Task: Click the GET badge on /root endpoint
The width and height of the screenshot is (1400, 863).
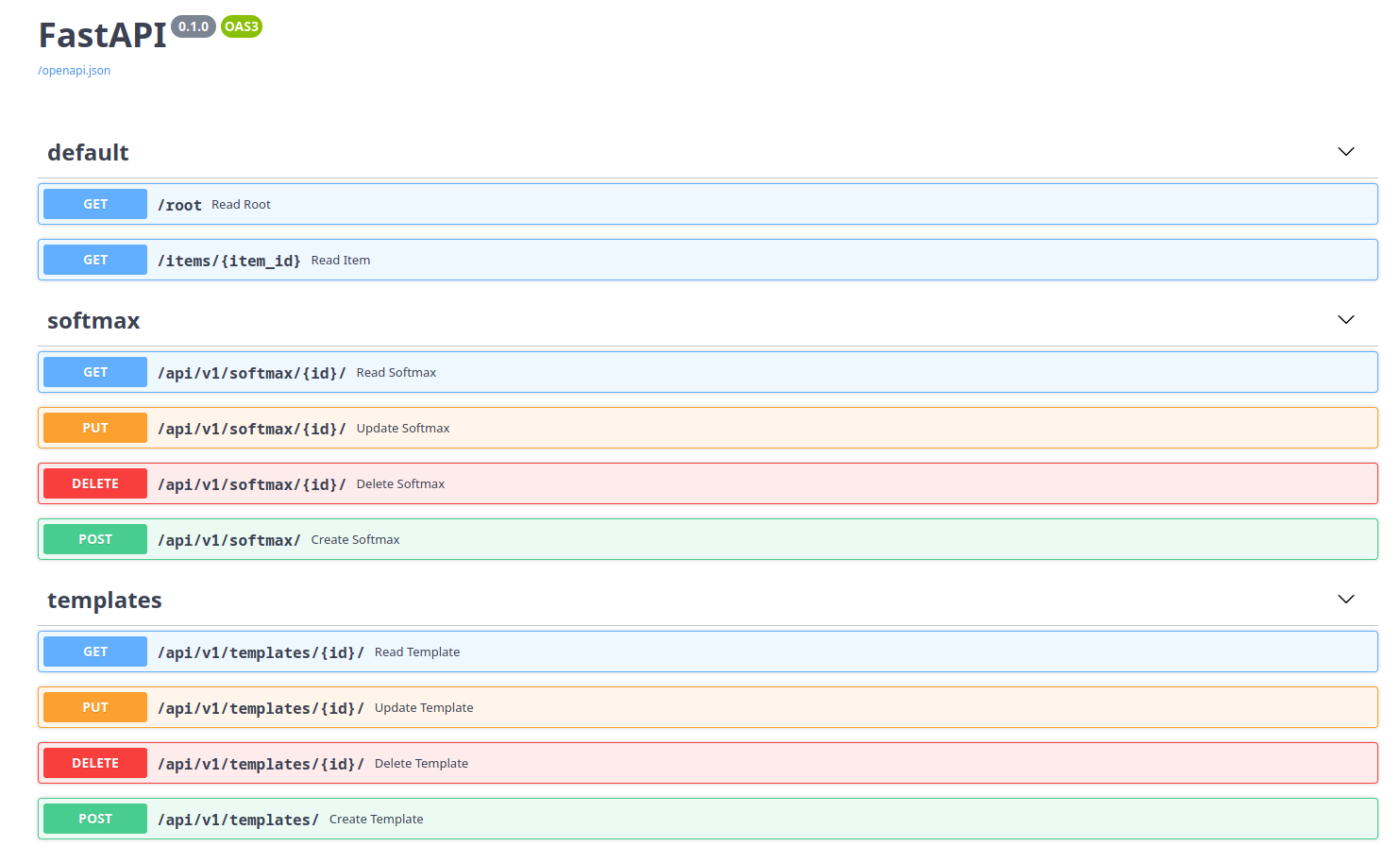Action: click(94, 203)
